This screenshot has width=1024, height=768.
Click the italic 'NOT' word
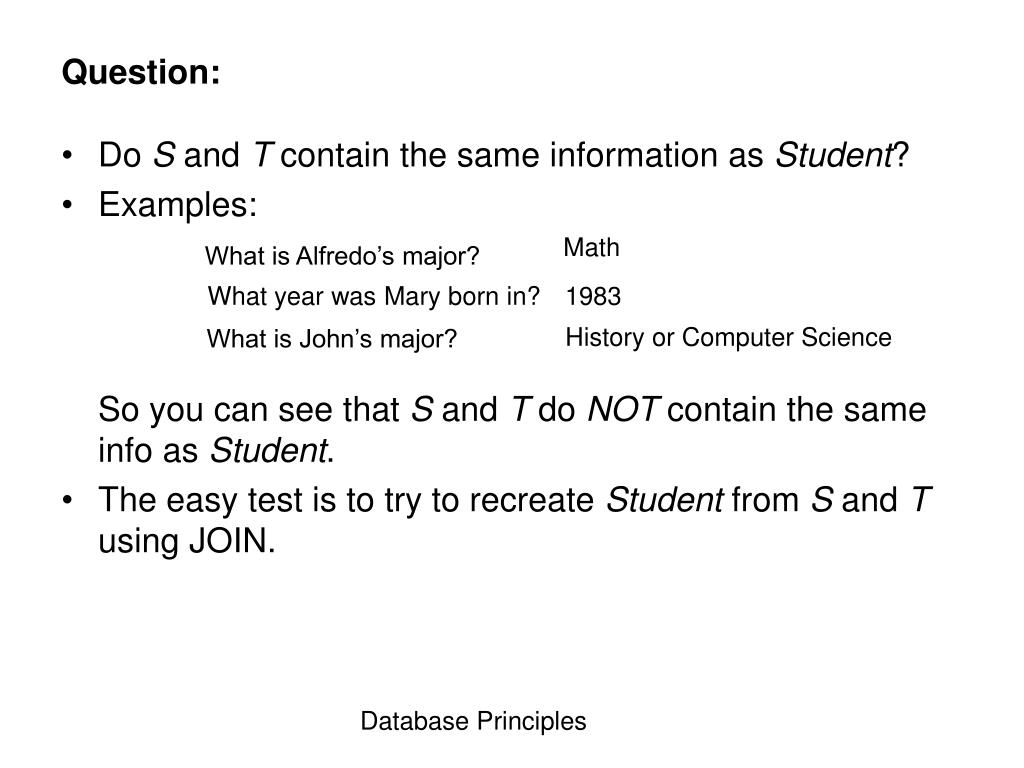[x=624, y=410]
